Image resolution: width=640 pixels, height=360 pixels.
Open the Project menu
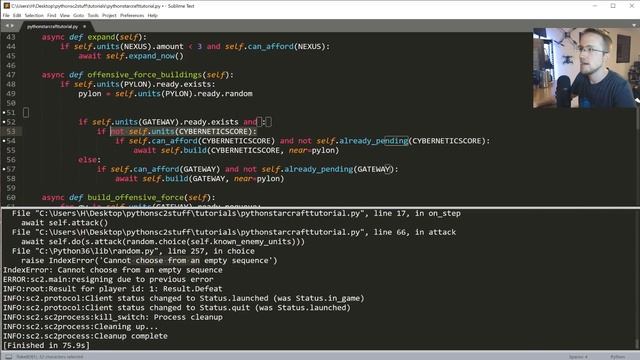(109, 16)
